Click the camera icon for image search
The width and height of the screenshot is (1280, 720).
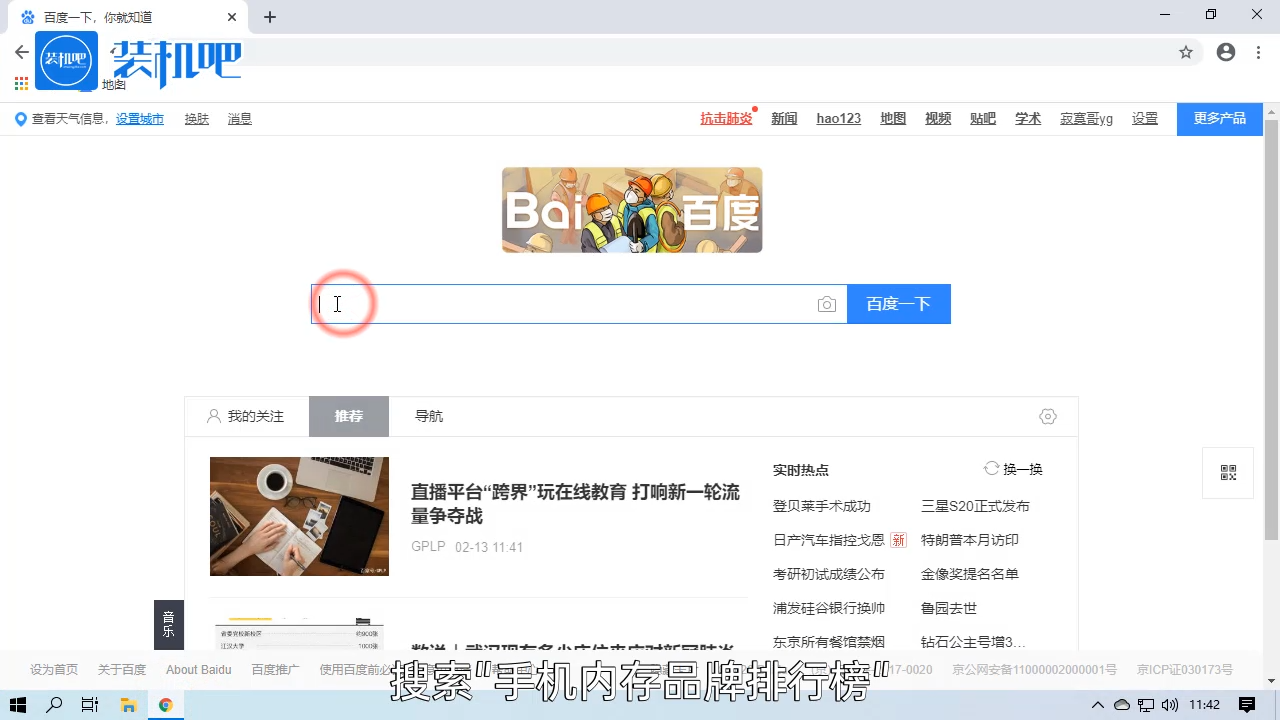826,303
